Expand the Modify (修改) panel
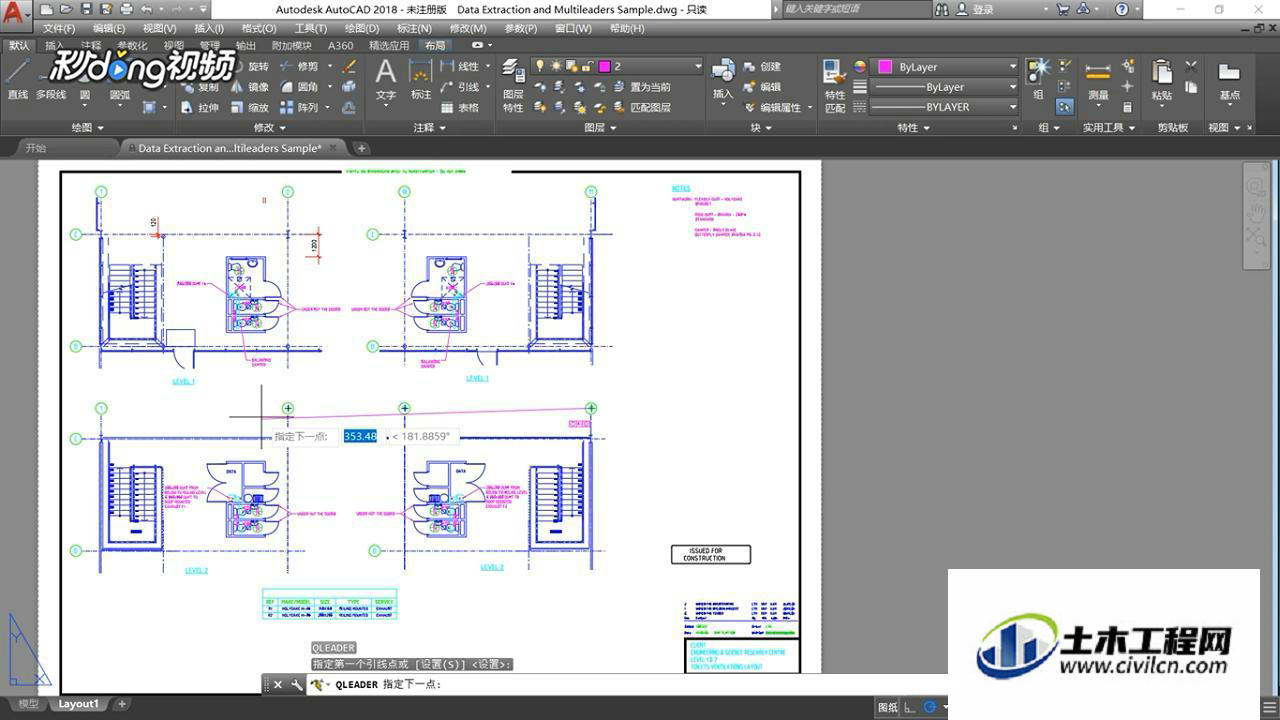 (x=270, y=127)
